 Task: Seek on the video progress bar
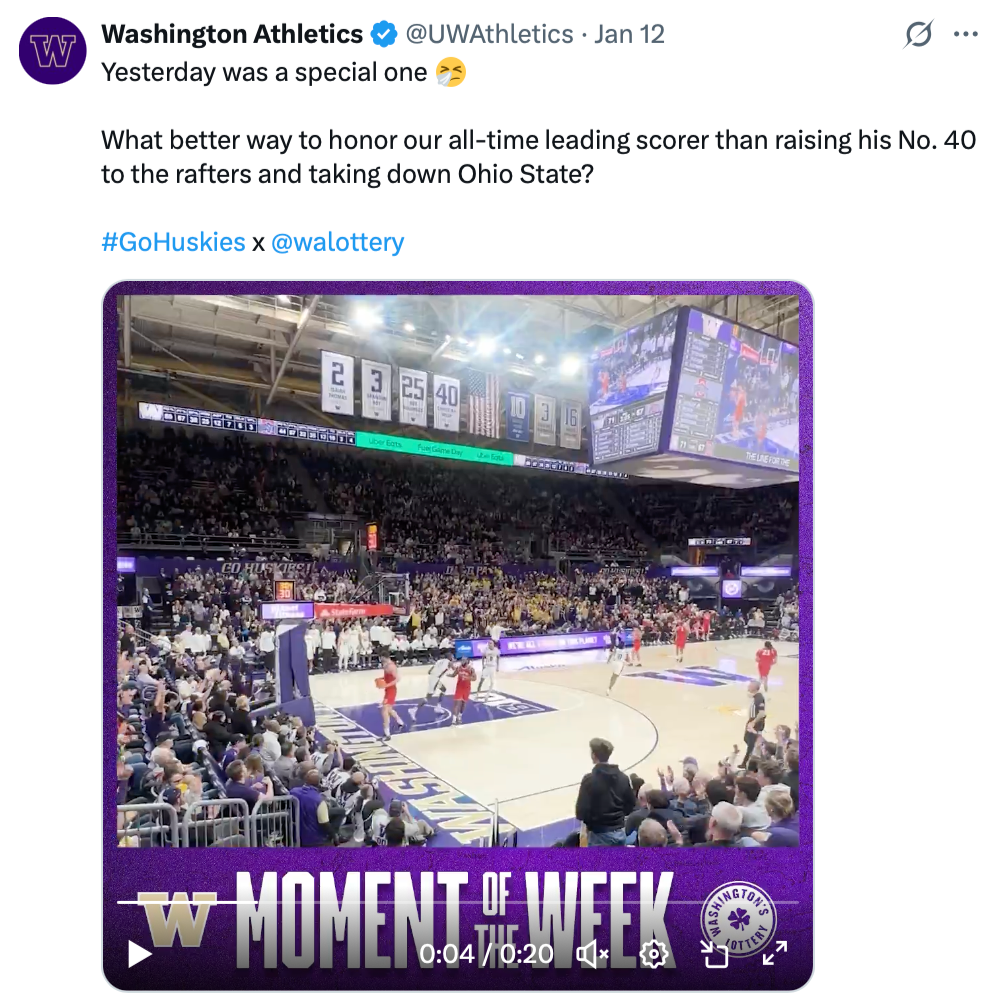coord(460,903)
